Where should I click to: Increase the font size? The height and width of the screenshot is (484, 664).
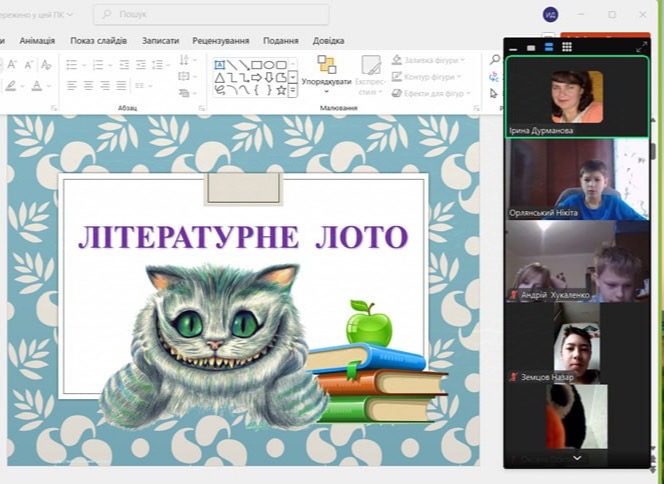[x=12, y=65]
